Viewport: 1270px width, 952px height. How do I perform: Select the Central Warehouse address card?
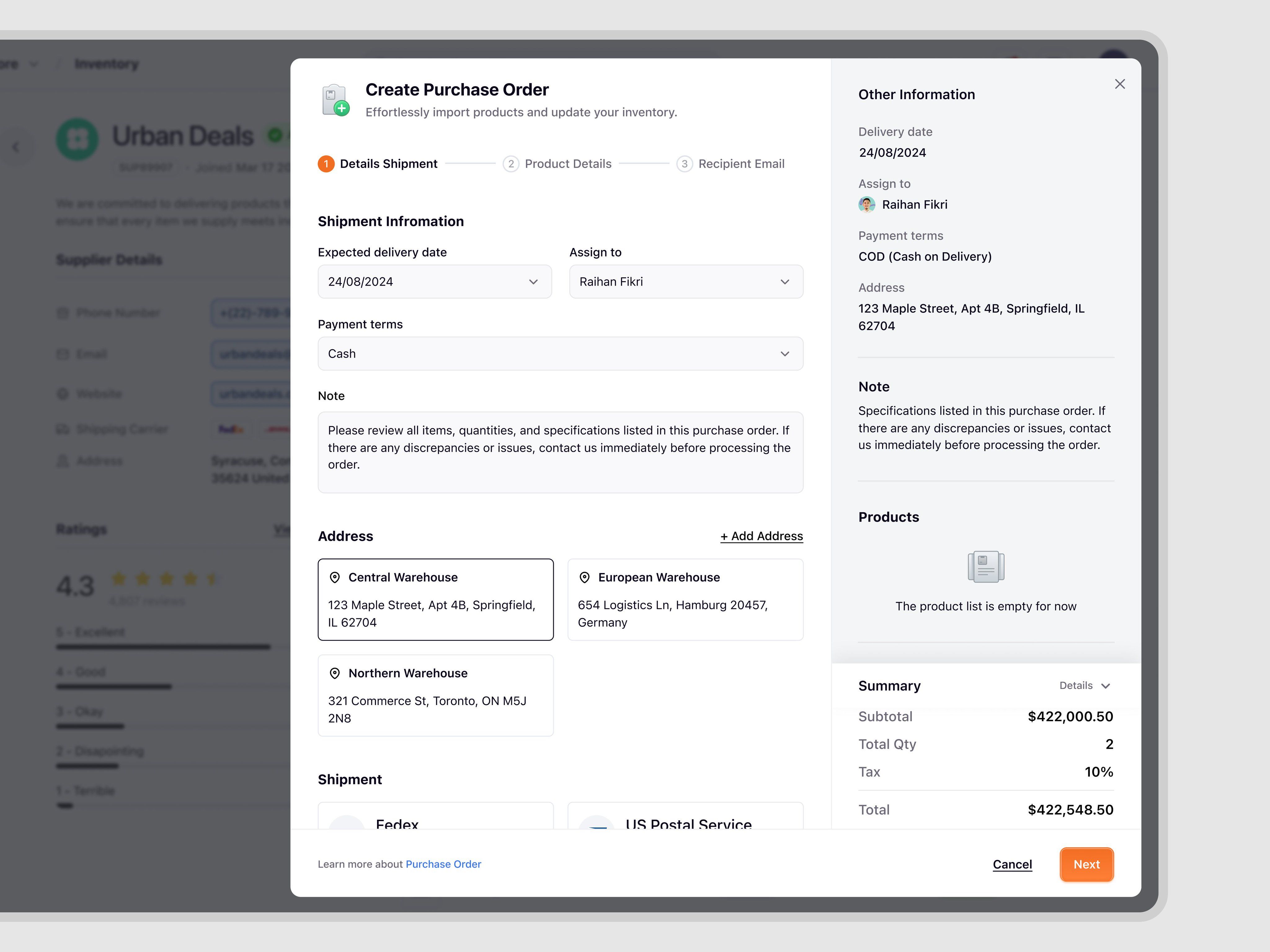click(435, 600)
